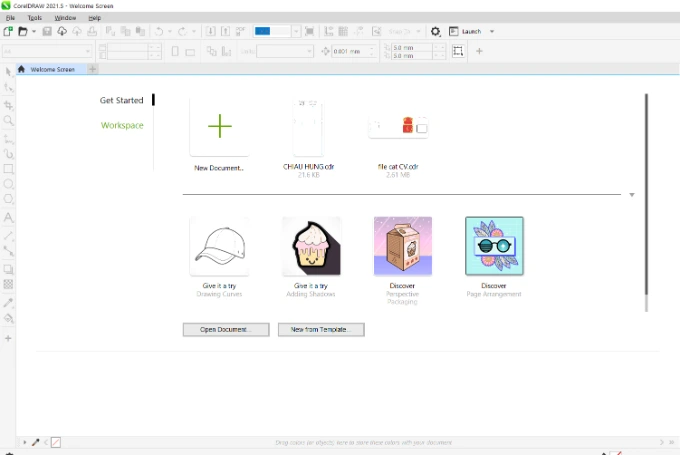Viewport: 680px width, 455px height.
Task: Switch to the Workspace section
Action: pos(122,125)
